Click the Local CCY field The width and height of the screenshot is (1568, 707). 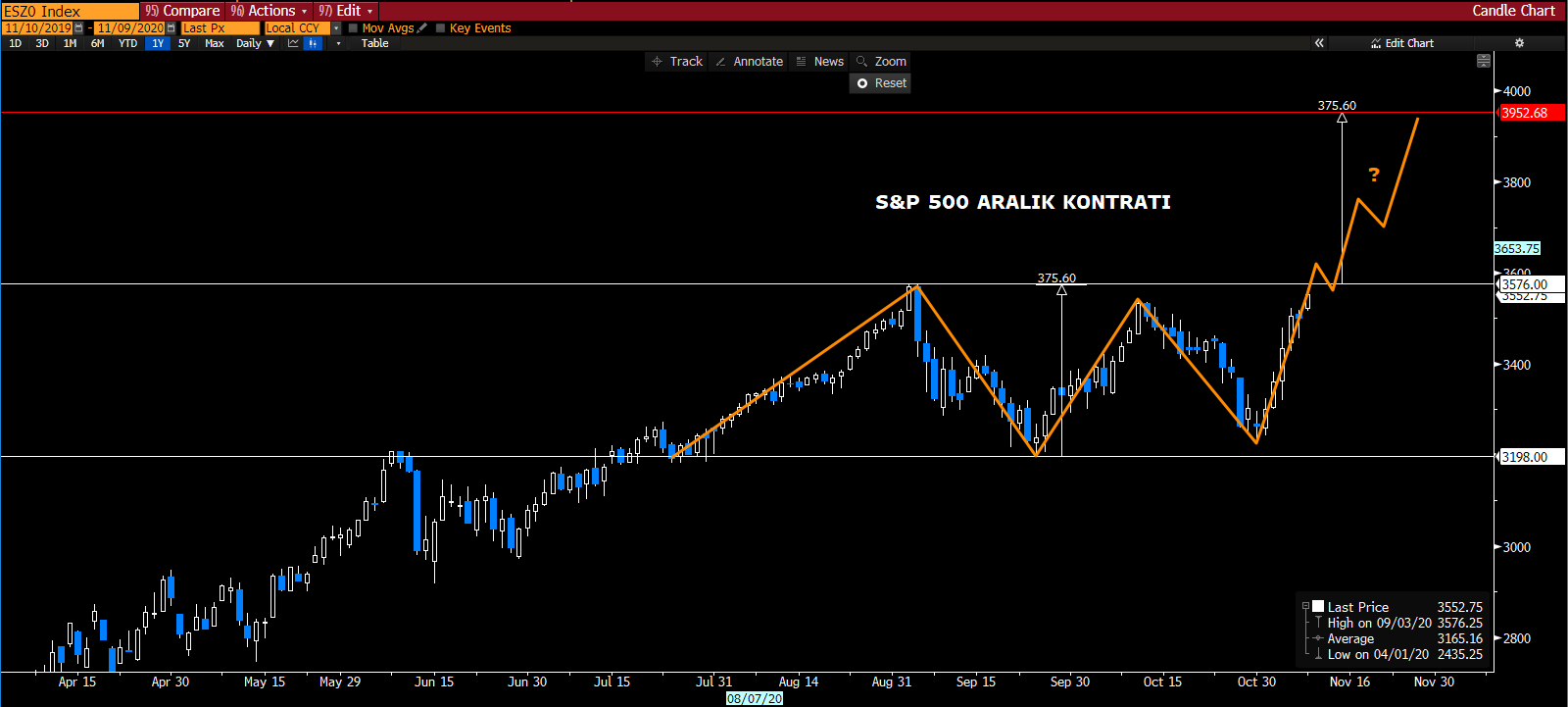click(x=298, y=28)
